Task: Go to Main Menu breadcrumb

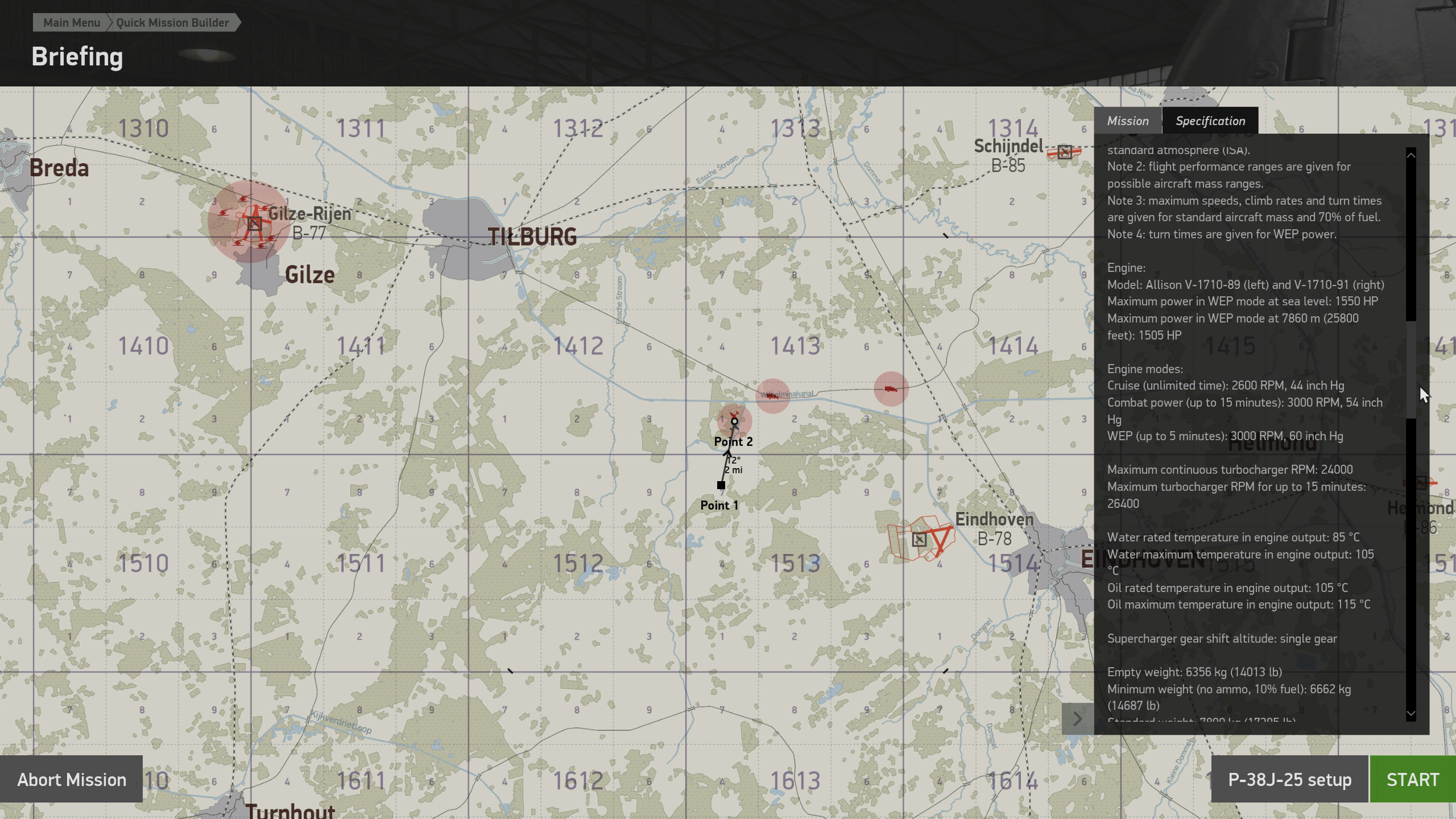Action: tap(72, 23)
